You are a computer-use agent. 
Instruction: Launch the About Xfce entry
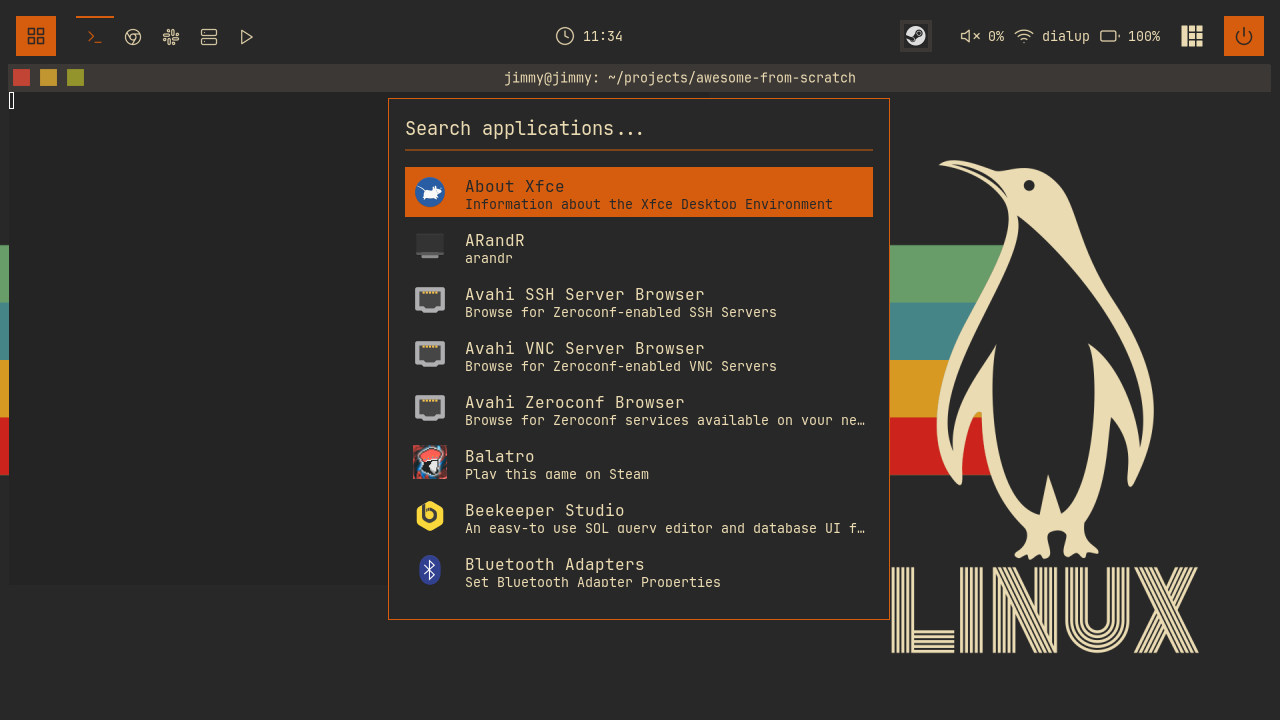click(x=639, y=192)
